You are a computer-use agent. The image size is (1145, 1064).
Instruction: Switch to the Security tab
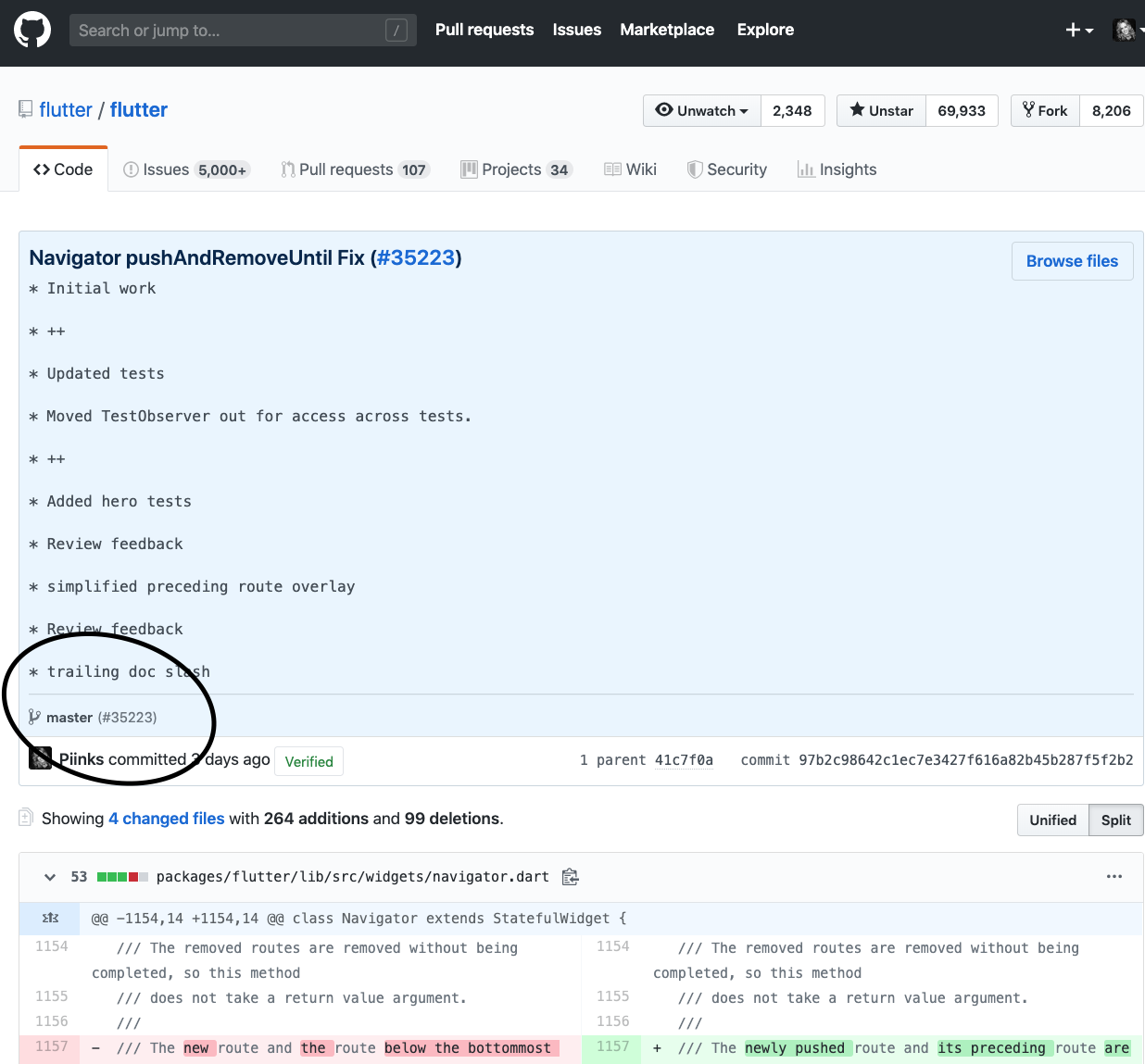pos(727,169)
